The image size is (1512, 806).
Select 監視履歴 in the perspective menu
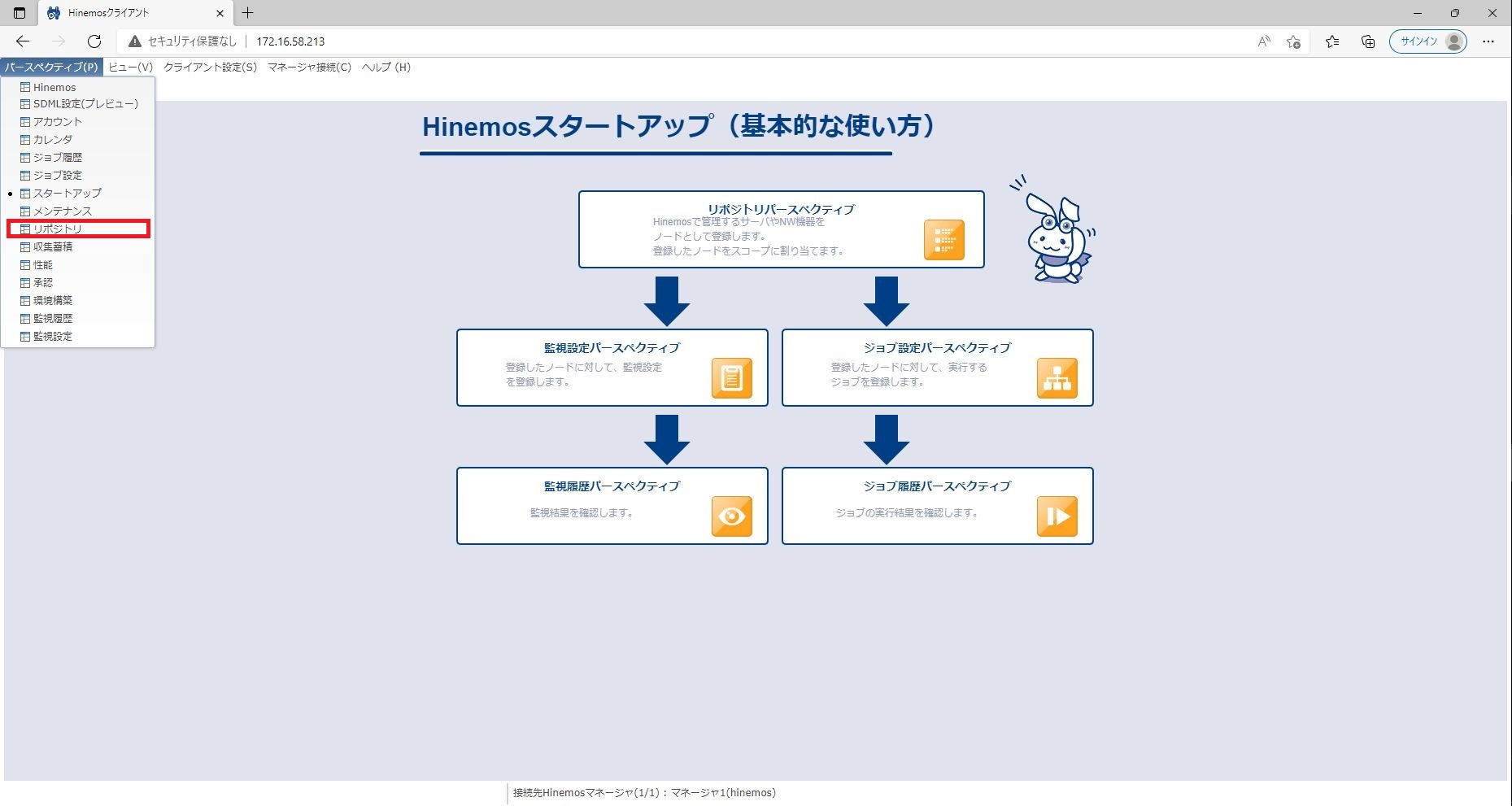[x=78, y=319]
